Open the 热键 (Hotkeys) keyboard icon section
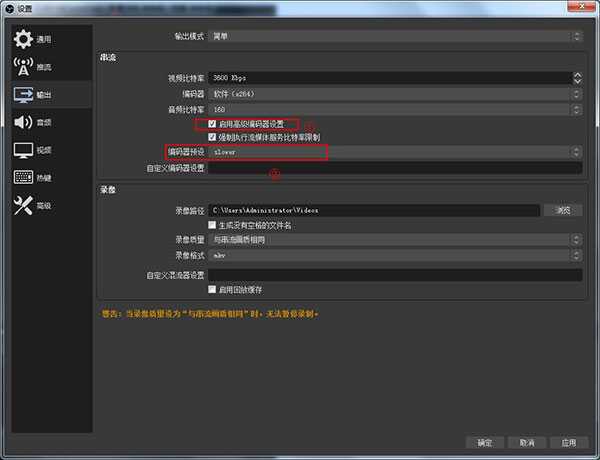This screenshot has height=460, width=600. 24,177
